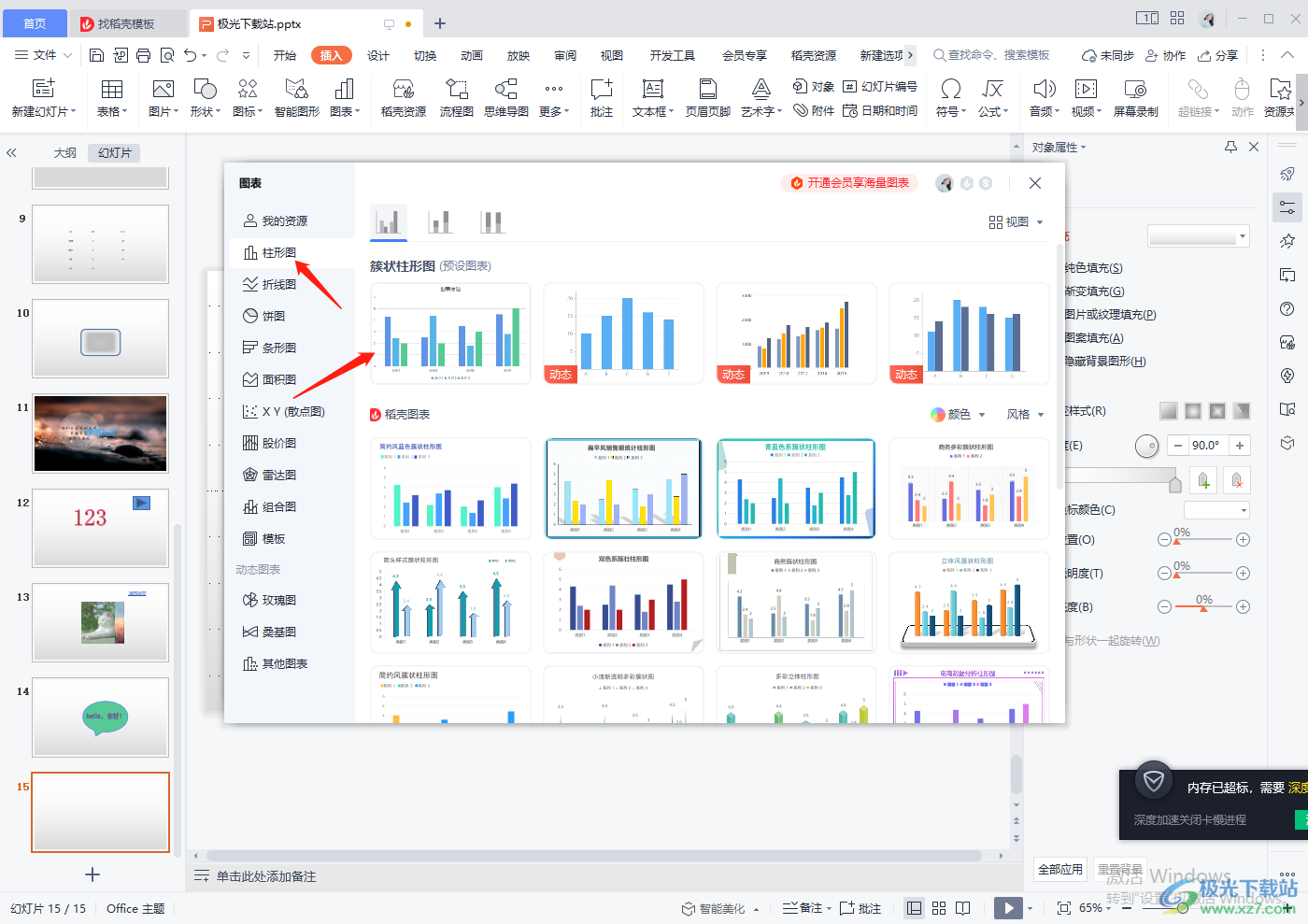Open the Insert (插入) ribbon tab
Viewport: 1308px width, 924px height.
point(331,55)
